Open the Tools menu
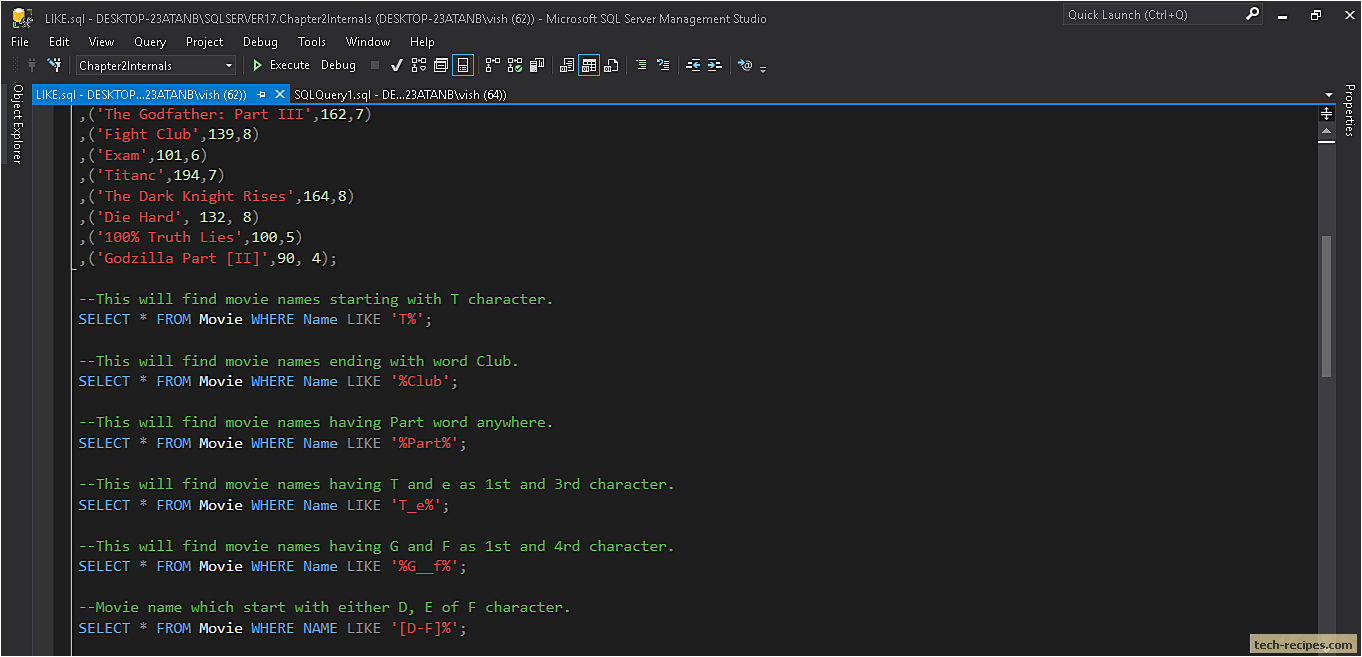 click(x=312, y=42)
